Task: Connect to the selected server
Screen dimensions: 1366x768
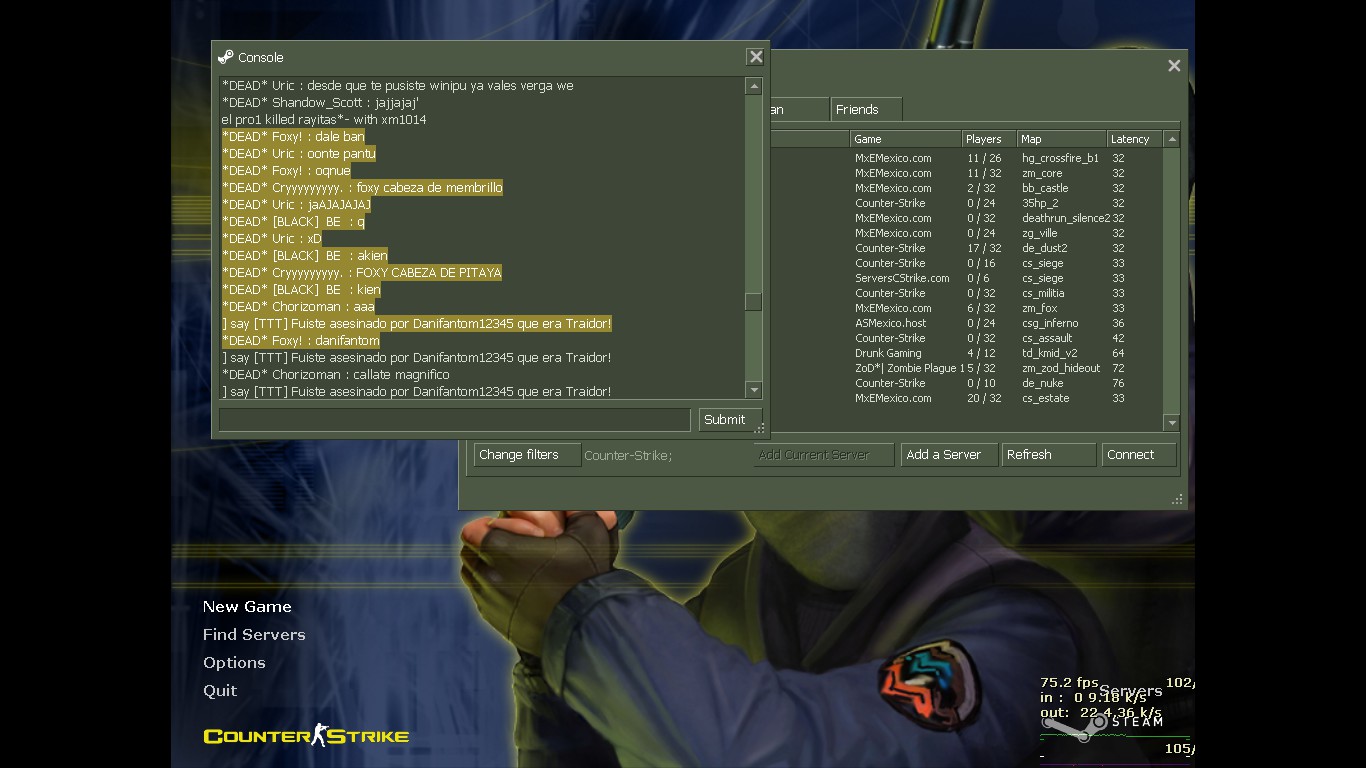Action: point(1139,455)
